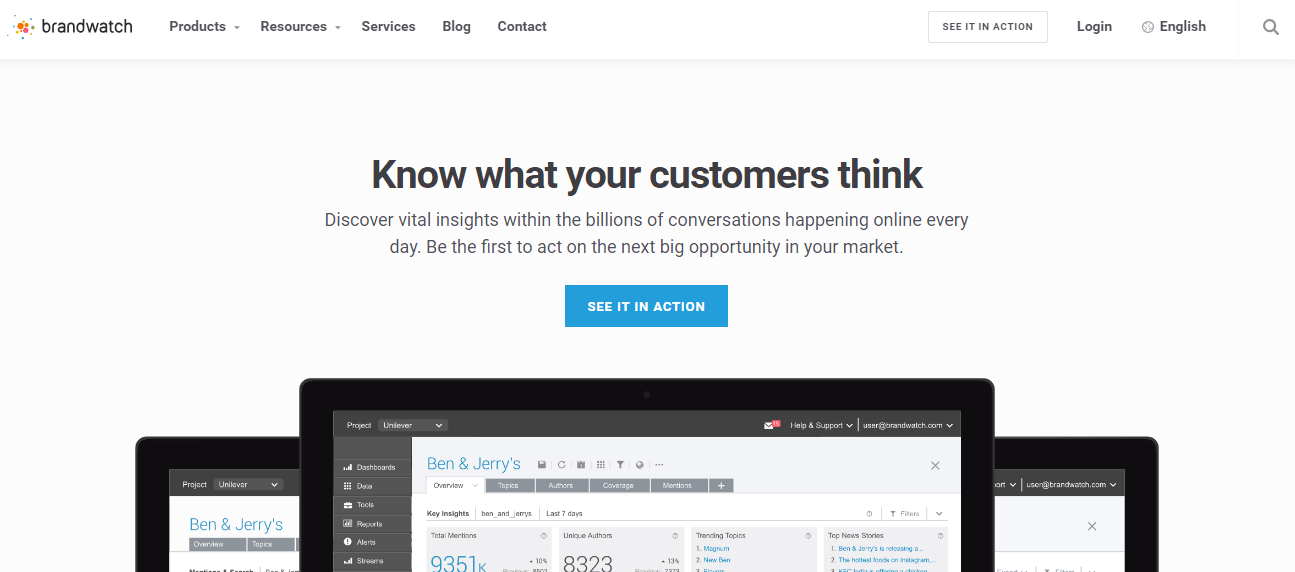Image resolution: width=1295 pixels, height=572 pixels.
Task: Expand the Resources dropdown menu
Action: coord(300,27)
